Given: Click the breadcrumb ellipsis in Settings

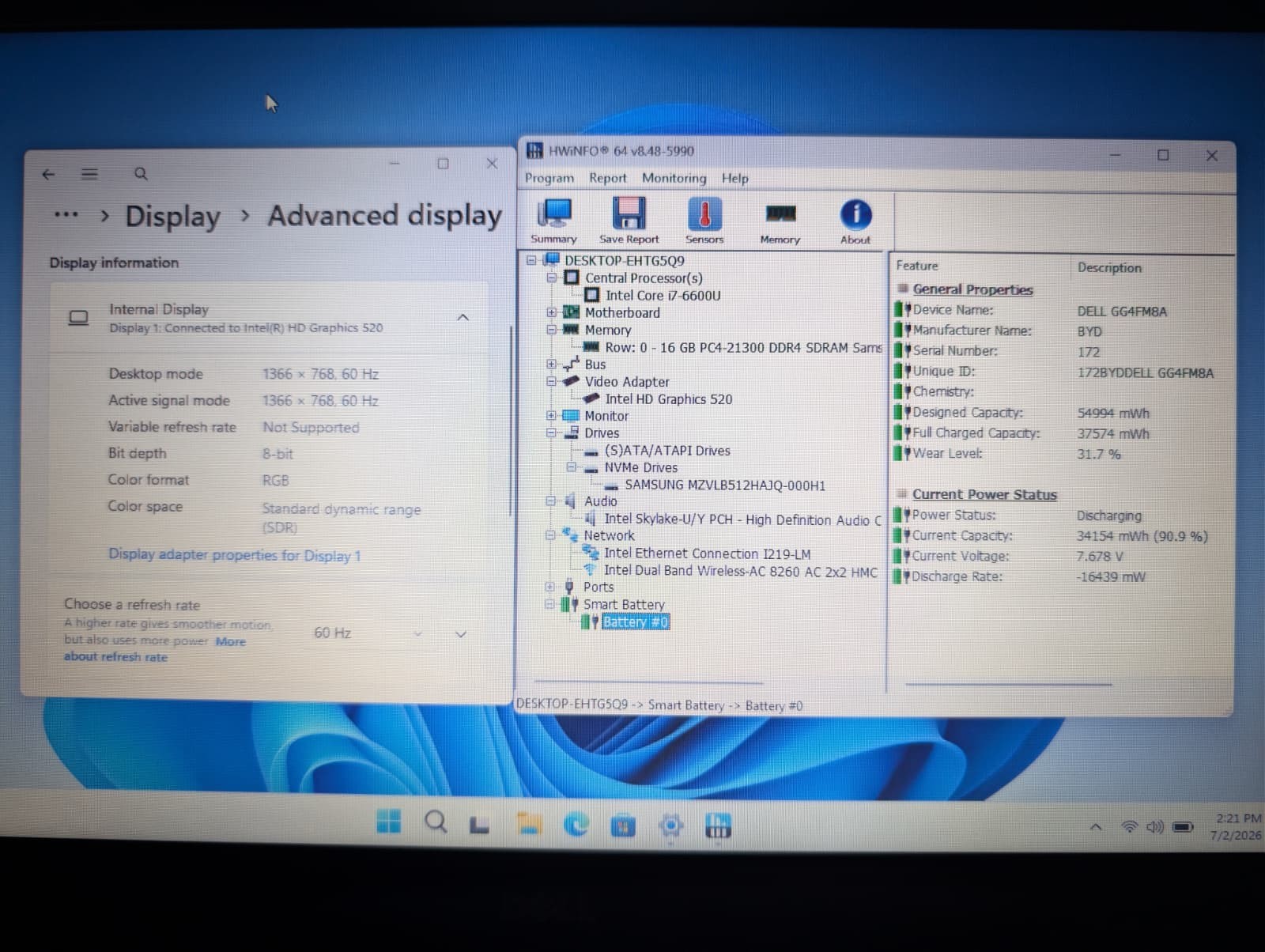Looking at the screenshot, I should (66, 215).
